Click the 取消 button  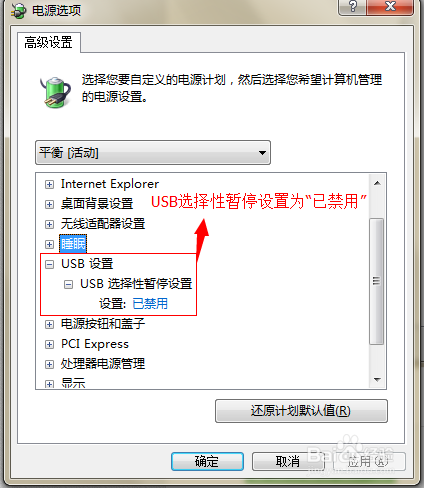(287, 462)
